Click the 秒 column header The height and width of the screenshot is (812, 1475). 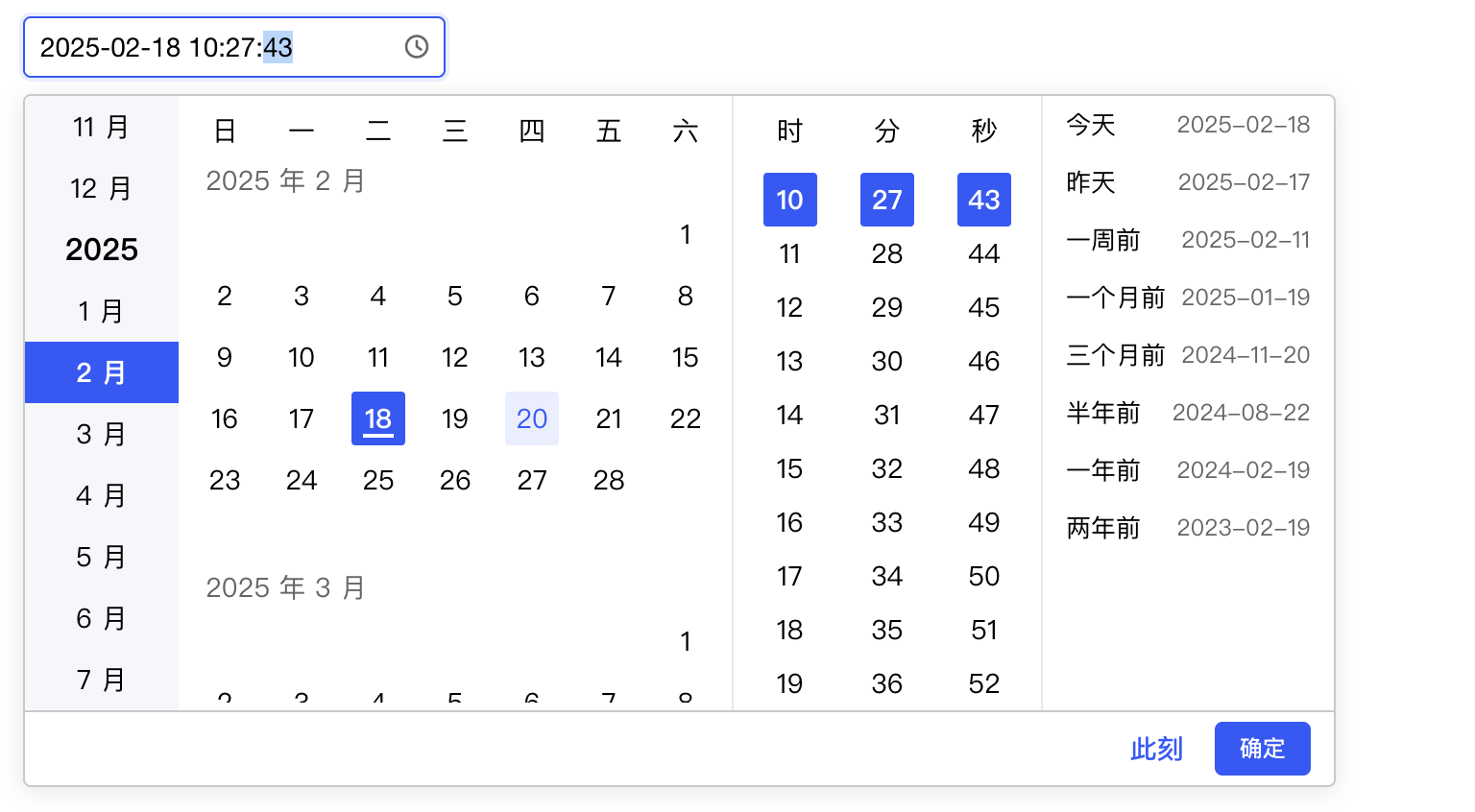pyautogui.click(x=984, y=131)
